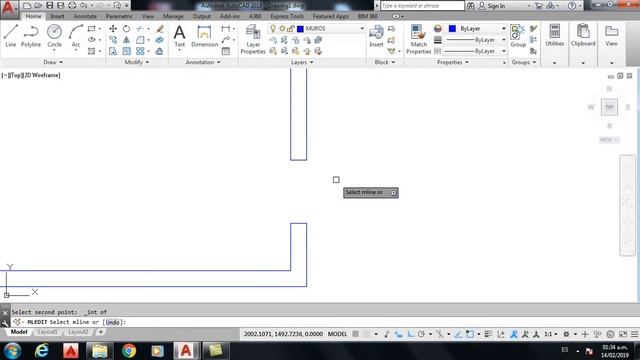Image resolution: width=640 pixels, height=360 pixels.
Task: Switch to the Layout1 tab
Action: pyautogui.click(x=47, y=332)
